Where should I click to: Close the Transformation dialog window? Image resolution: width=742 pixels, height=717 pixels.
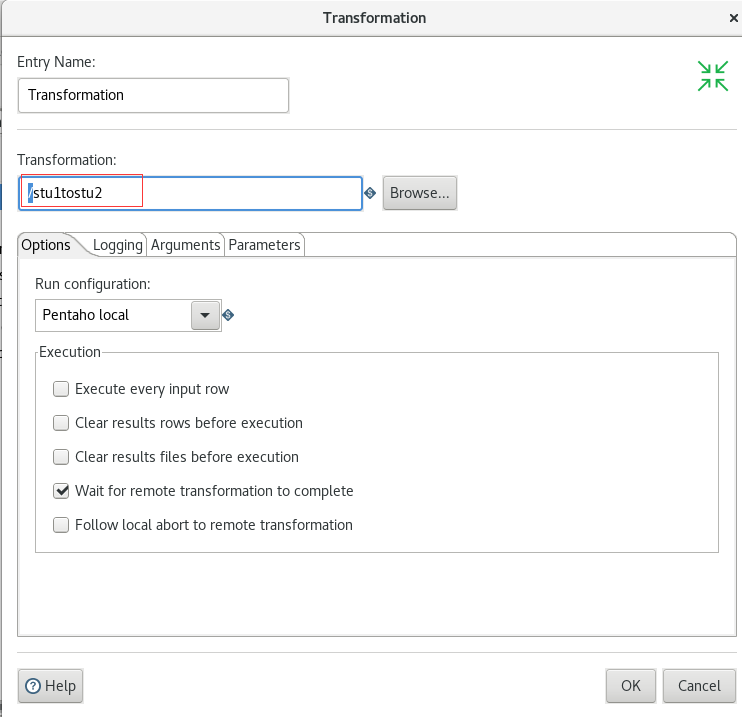pyautogui.click(x=733, y=18)
